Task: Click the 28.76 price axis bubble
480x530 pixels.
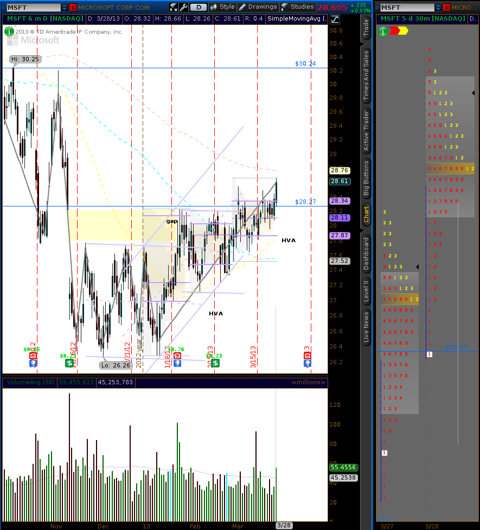Action: [340, 170]
